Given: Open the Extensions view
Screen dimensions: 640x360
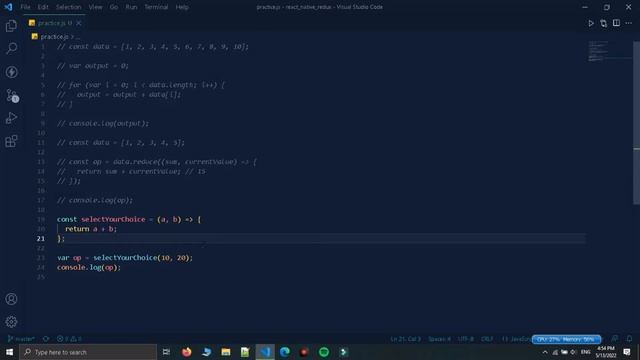Looking at the screenshot, I should [x=11, y=141].
